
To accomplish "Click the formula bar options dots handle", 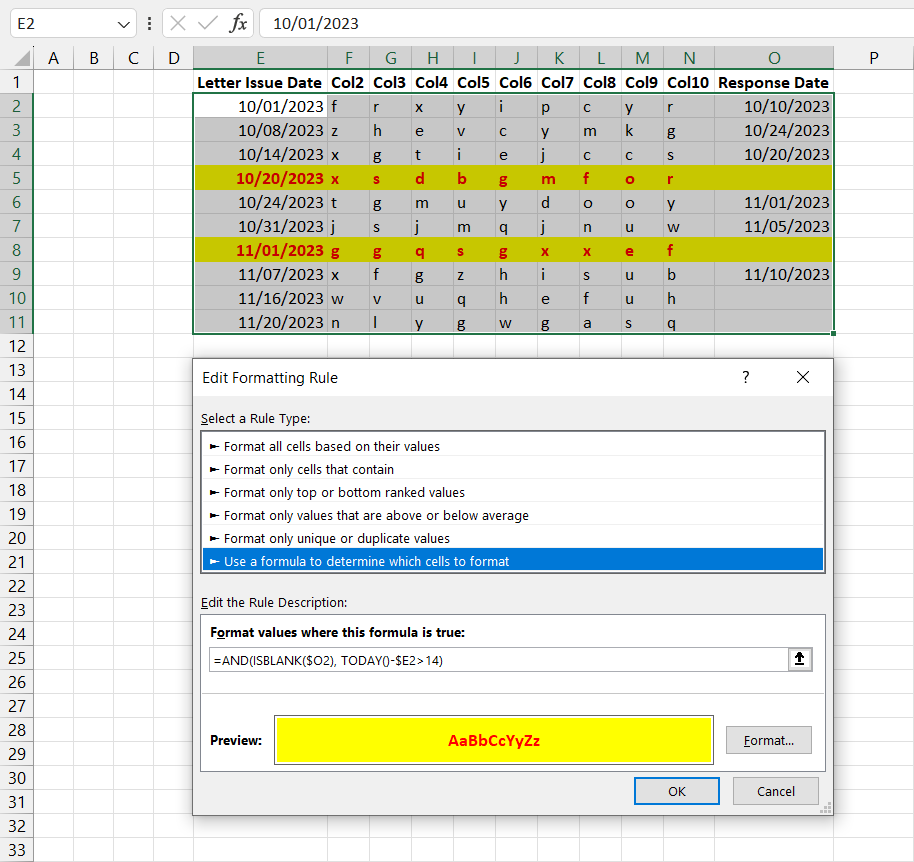I will tap(149, 23).
